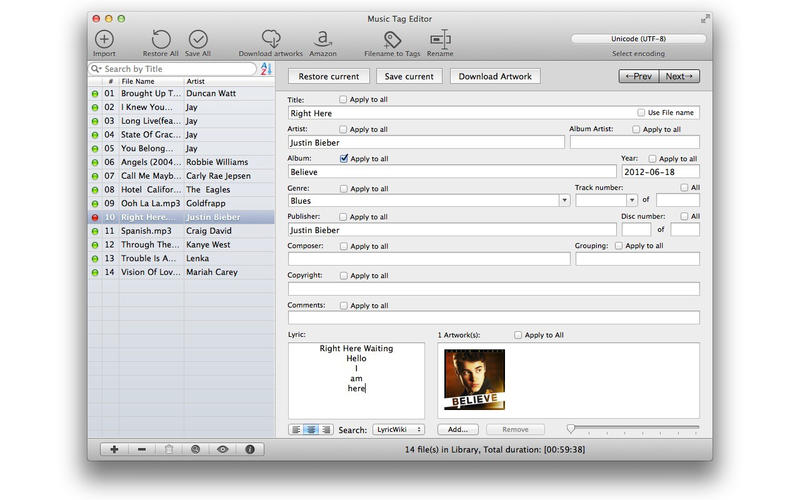
Task: Click the eye preview icon in bottom bar
Action: [x=222, y=449]
